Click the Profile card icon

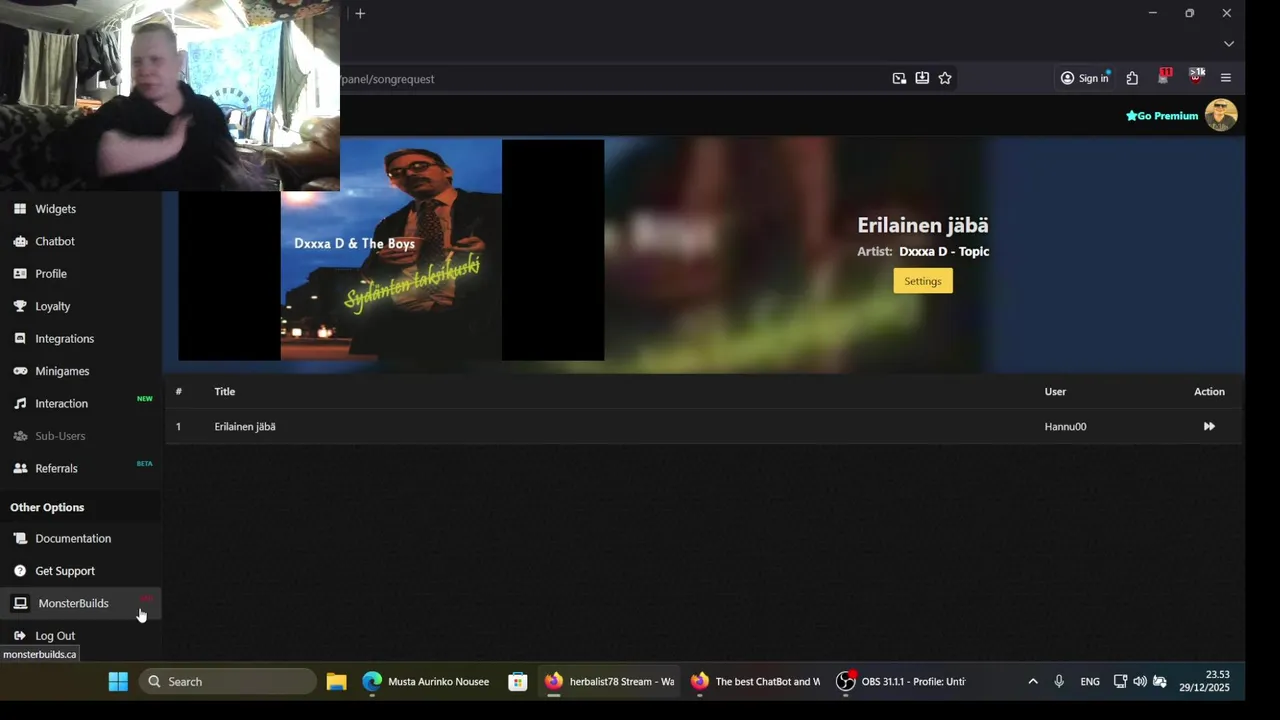coord(20,274)
